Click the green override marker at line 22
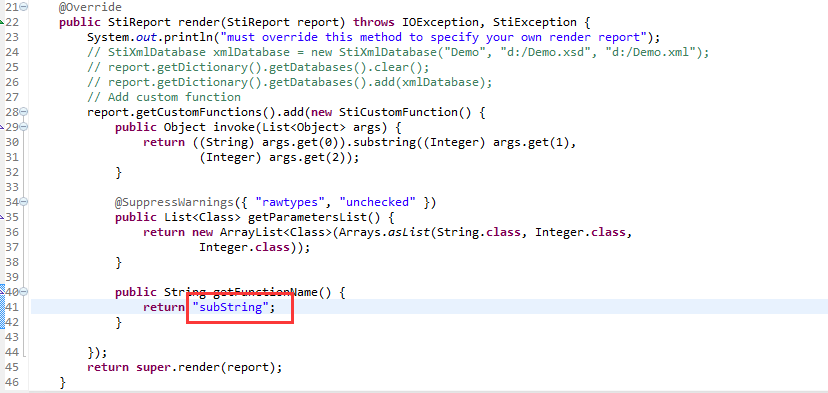Viewport: 828px width, 393px height. tap(2, 22)
